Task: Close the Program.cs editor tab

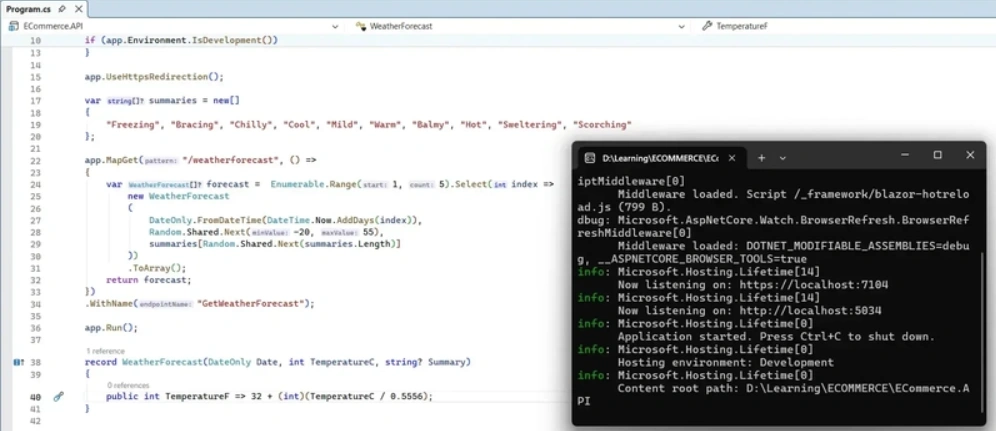Action: [x=78, y=9]
